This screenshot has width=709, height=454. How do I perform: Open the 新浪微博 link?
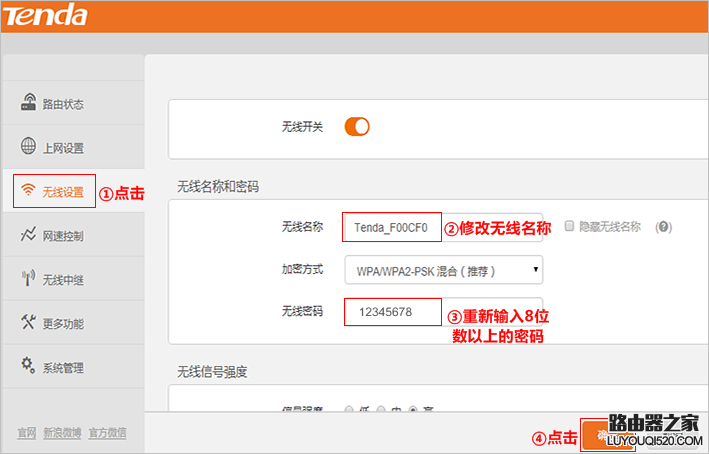[62, 433]
